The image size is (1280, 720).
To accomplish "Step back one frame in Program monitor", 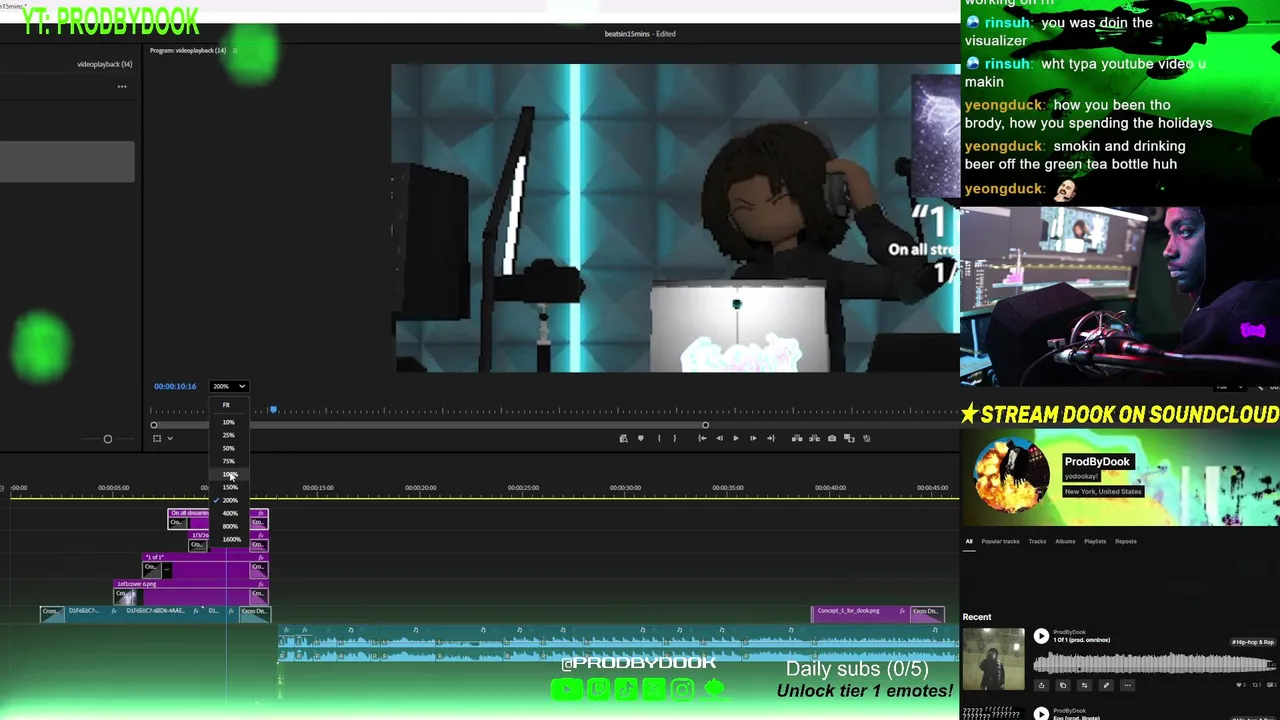I will point(720,438).
